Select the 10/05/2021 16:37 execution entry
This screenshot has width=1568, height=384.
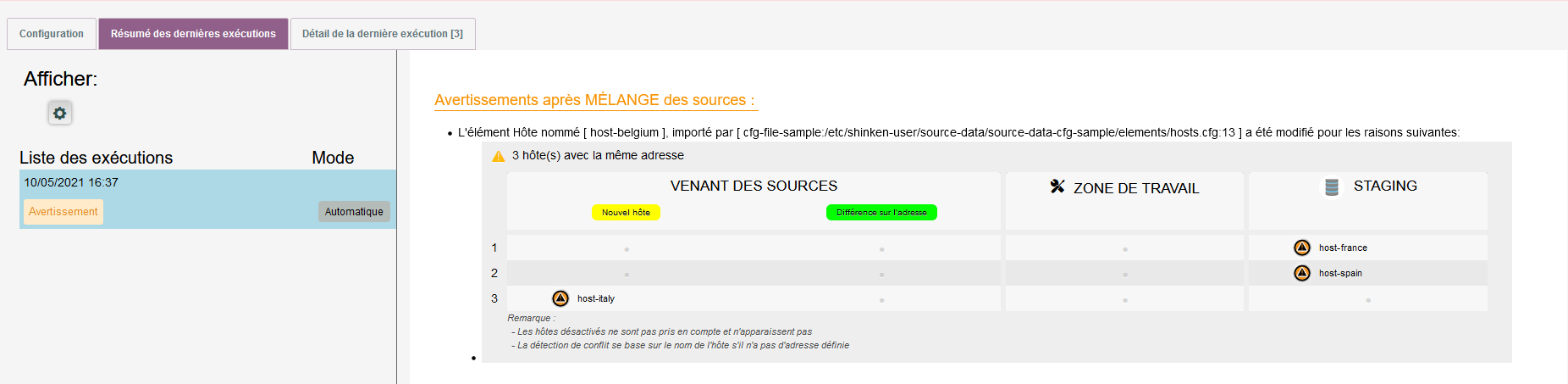point(71,182)
